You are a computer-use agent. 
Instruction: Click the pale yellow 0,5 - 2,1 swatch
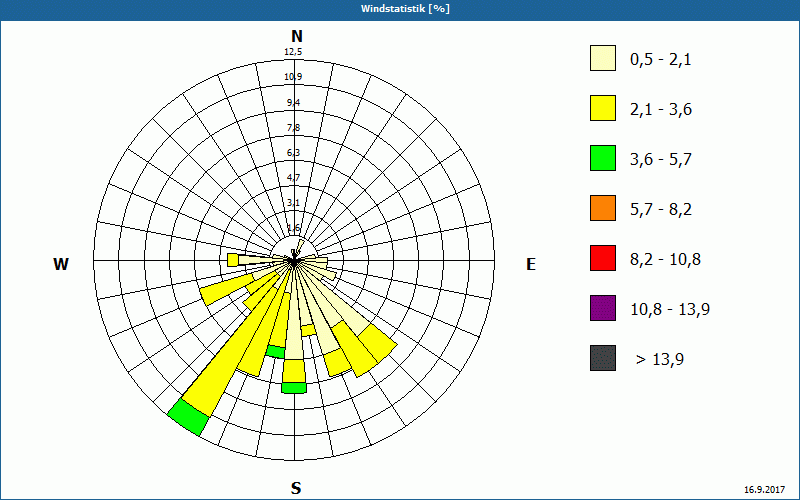(x=603, y=58)
